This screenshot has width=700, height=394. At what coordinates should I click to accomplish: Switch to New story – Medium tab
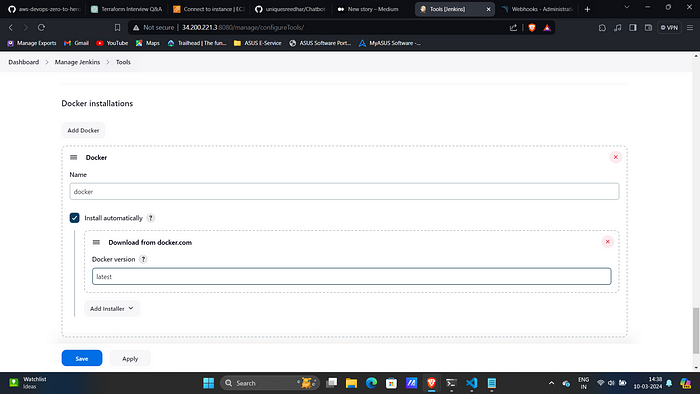pos(373,9)
